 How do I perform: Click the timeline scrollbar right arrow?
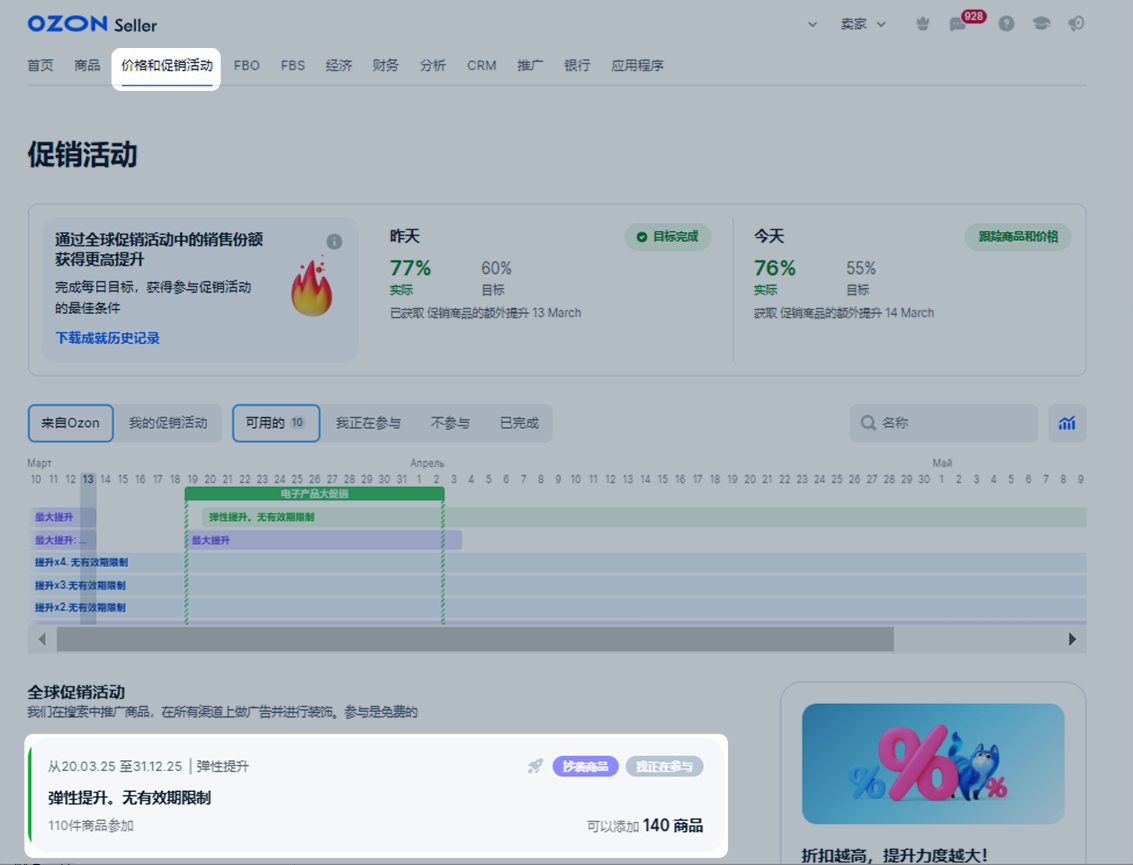coord(1072,639)
